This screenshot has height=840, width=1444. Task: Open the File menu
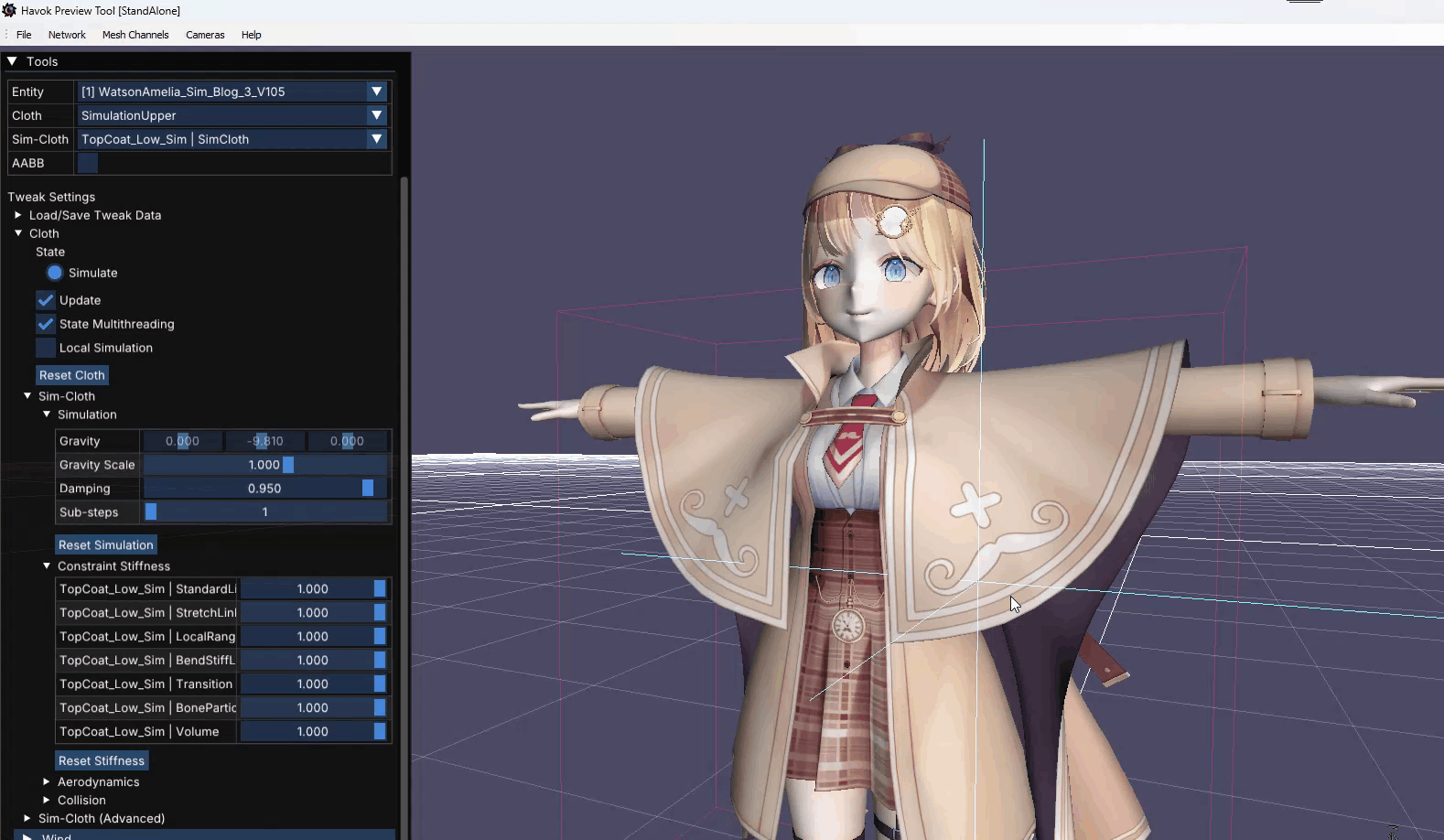[x=24, y=35]
